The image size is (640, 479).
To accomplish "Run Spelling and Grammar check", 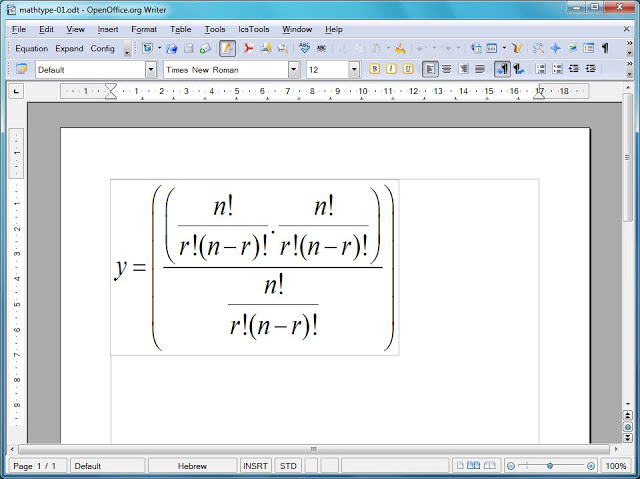I will tap(304, 49).
